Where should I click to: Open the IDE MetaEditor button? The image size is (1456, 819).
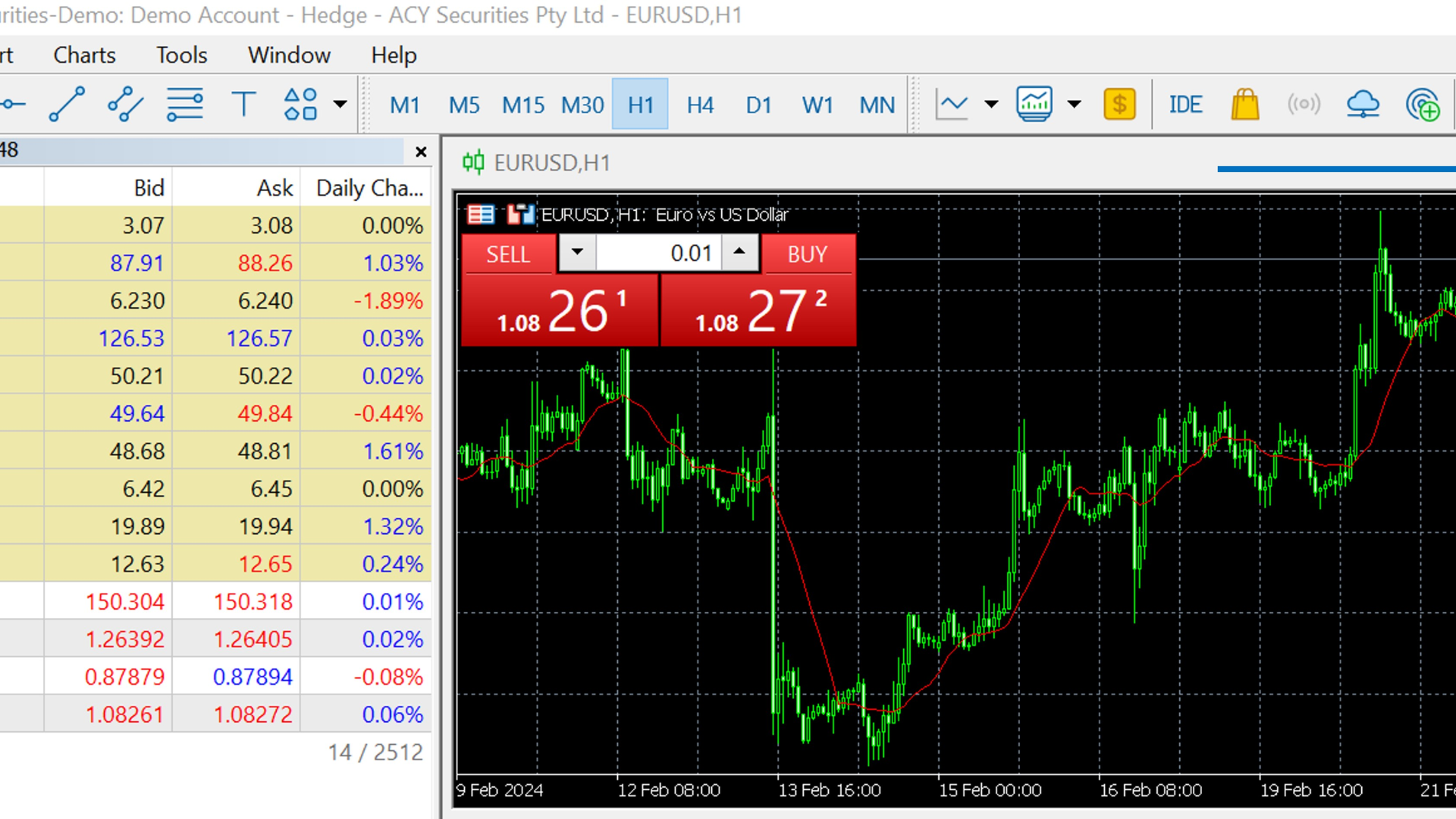point(1185,104)
